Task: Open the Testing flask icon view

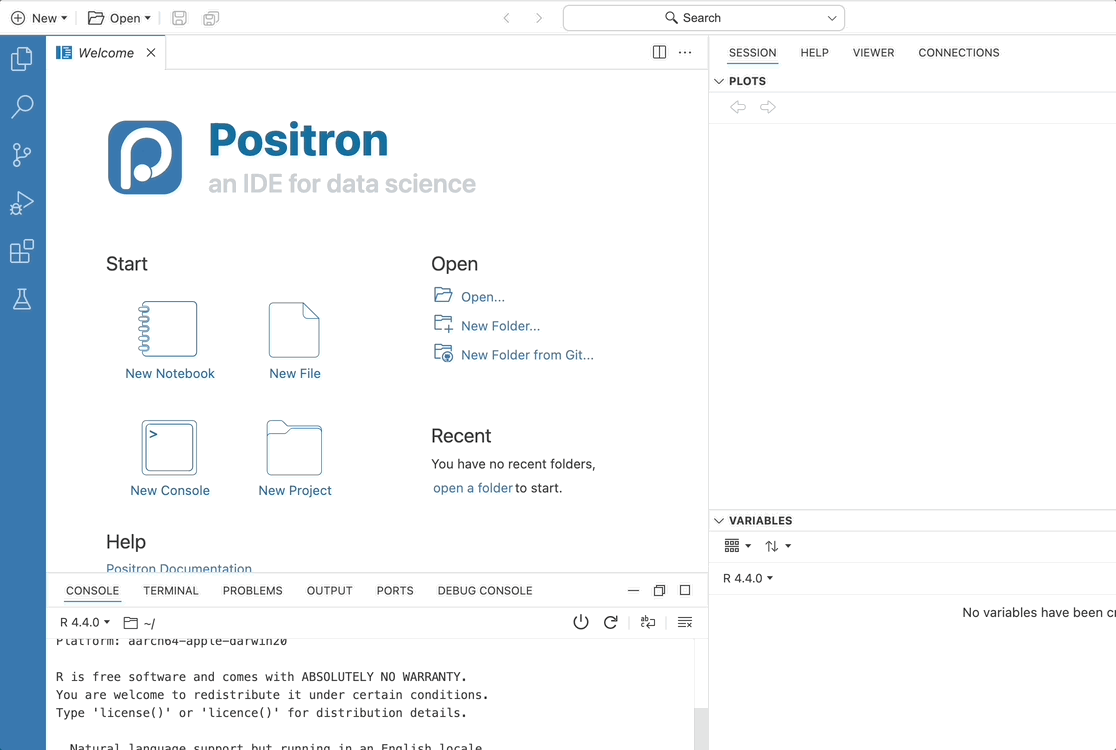Action: (x=22, y=299)
